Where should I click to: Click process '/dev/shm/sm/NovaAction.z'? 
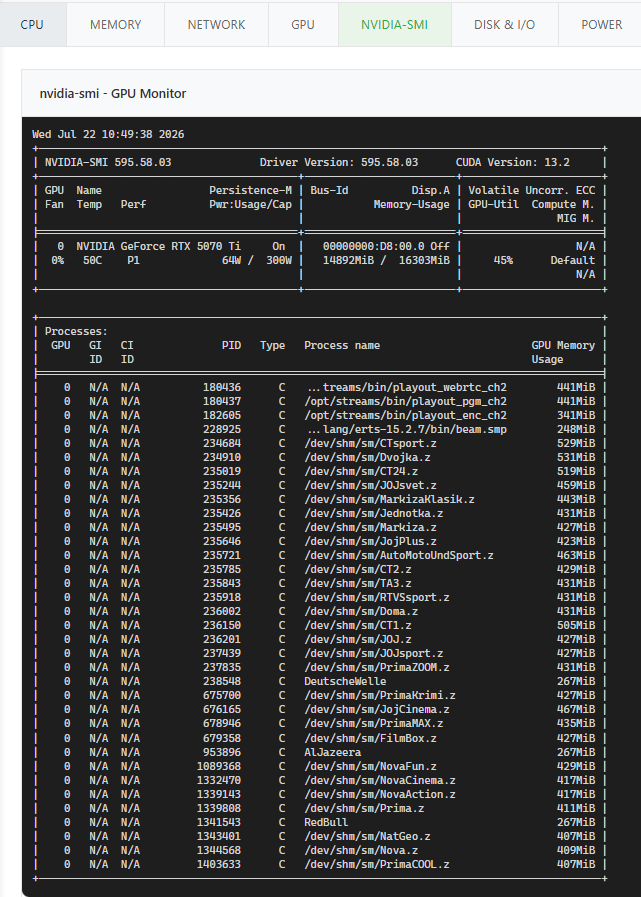tap(380, 795)
